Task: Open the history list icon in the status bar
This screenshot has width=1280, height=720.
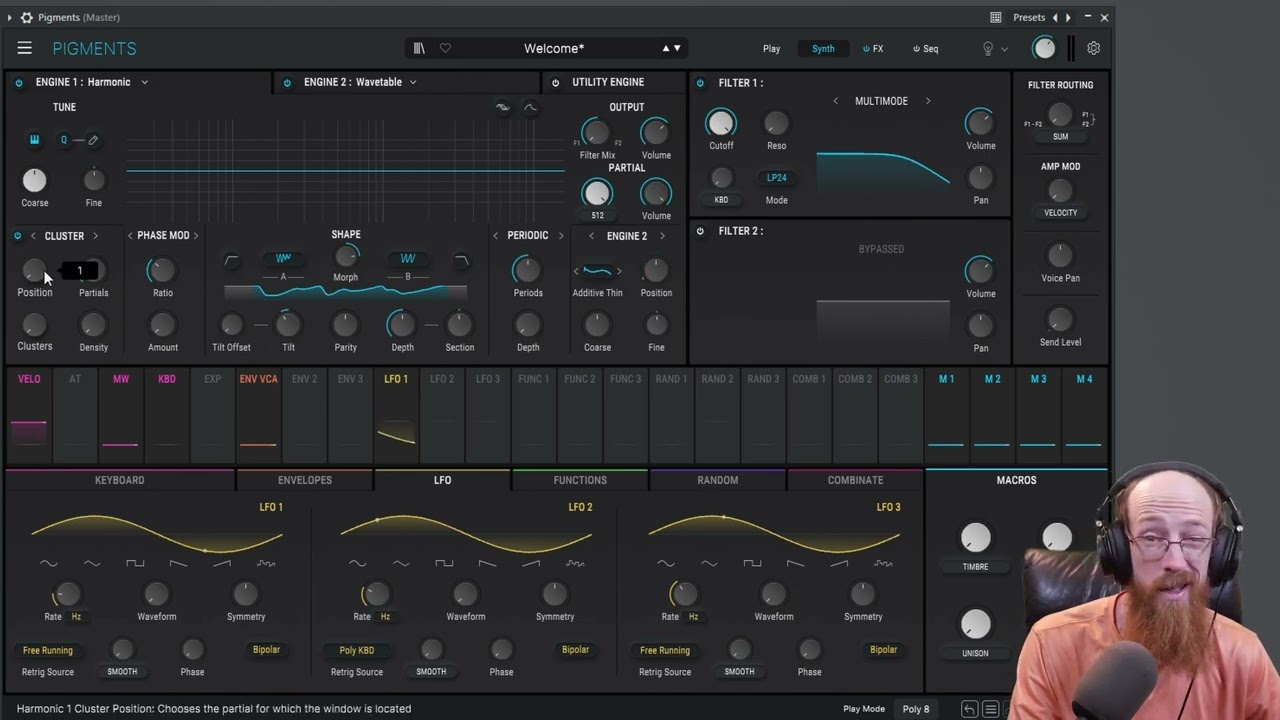Action: pyautogui.click(x=990, y=709)
